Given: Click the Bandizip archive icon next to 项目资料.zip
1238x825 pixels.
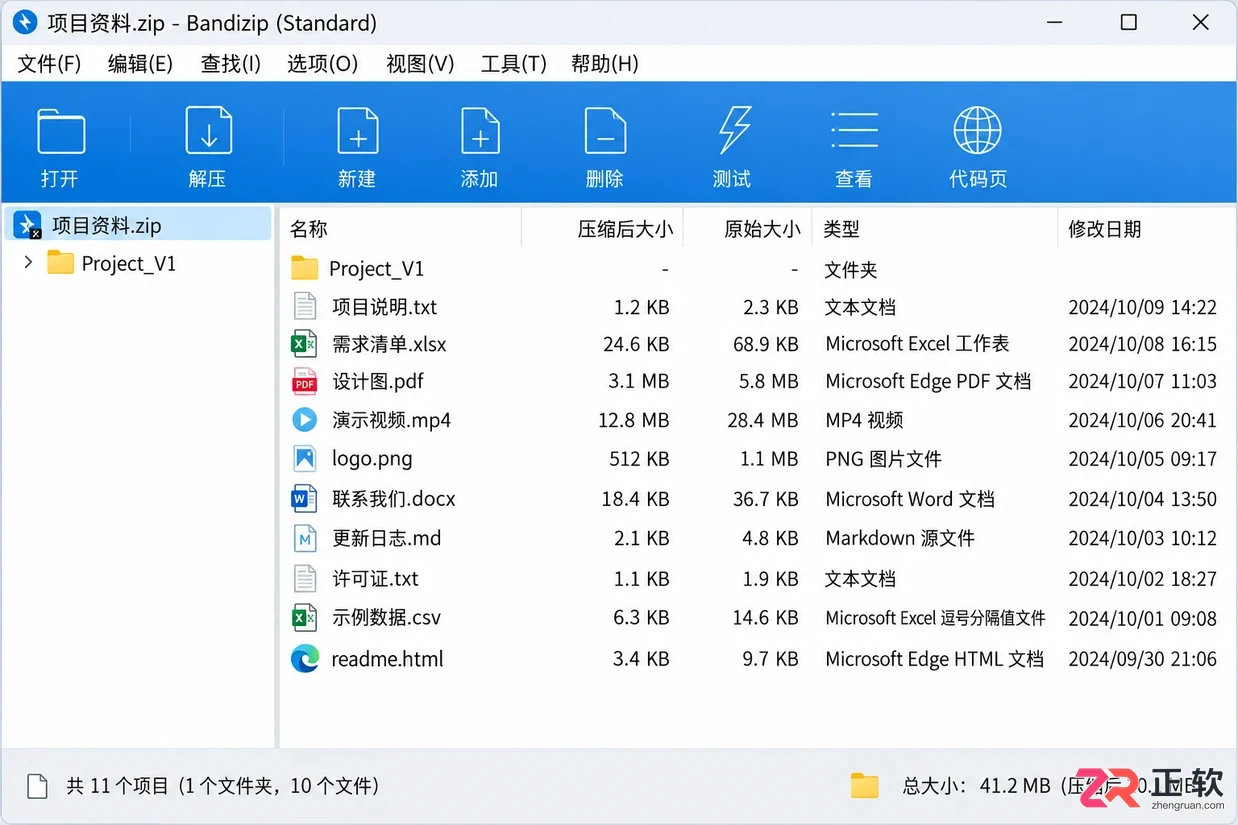Looking at the screenshot, I should [28, 225].
